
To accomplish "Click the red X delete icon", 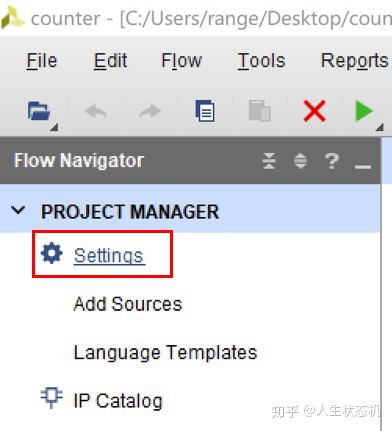I will [314, 111].
